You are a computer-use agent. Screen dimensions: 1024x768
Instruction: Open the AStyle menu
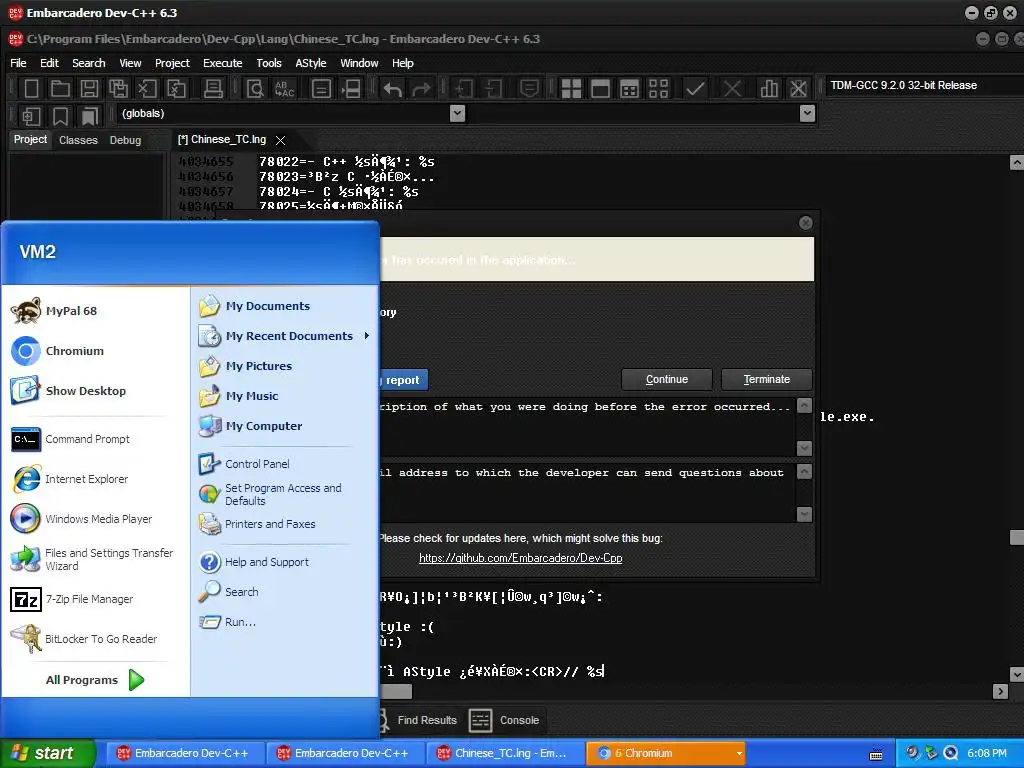pyautogui.click(x=310, y=63)
